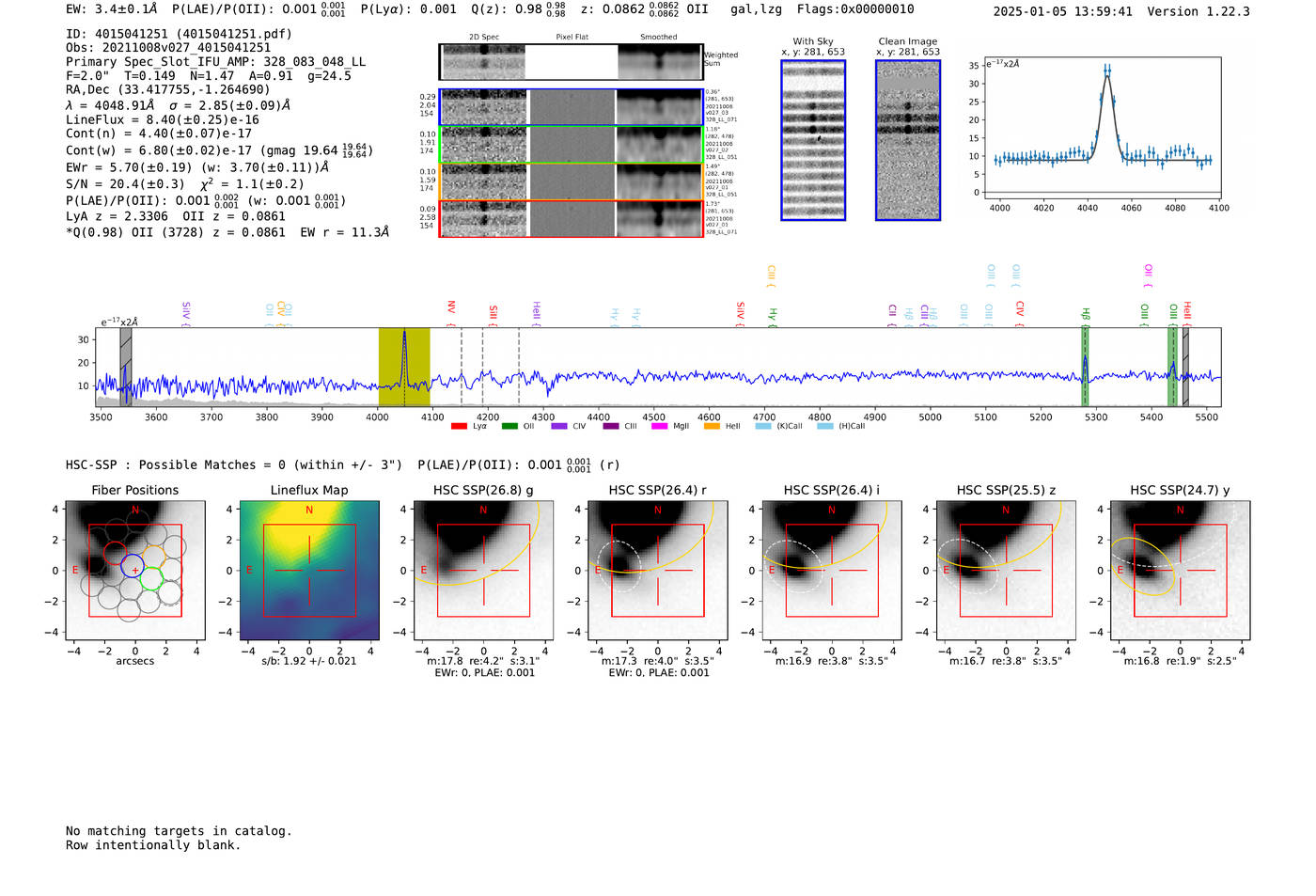
Task: Select the blue-bordered 2D spectrum row
Action: [x=572, y=107]
